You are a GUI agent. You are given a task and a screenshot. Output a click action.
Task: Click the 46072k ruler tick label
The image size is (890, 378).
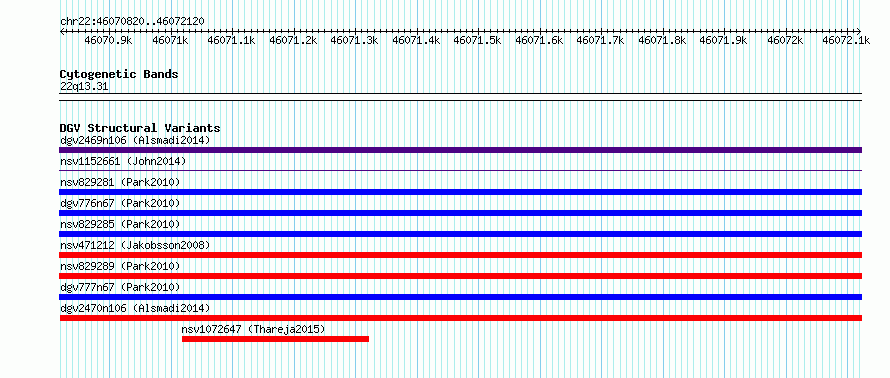tap(786, 40)
